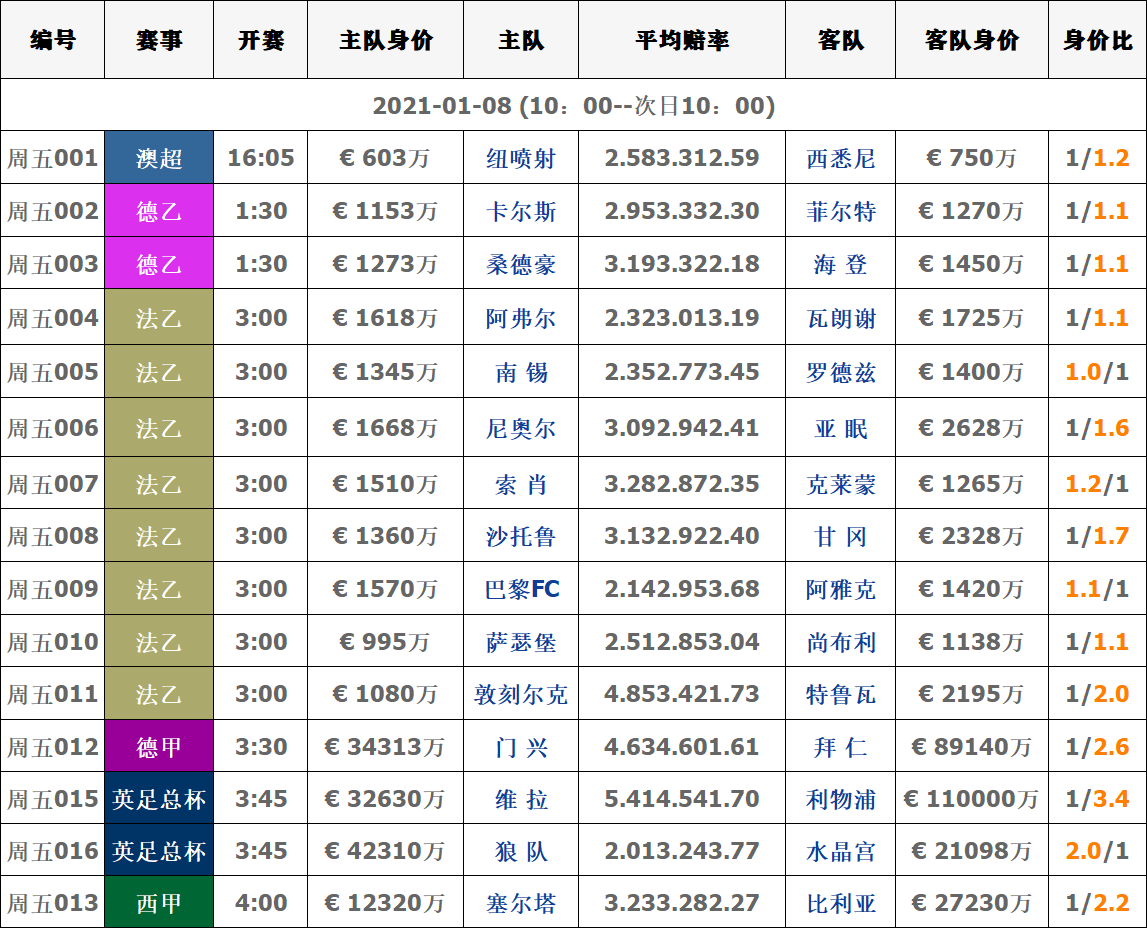Open 水晶宫 team page
The width and height of the screenshot is (1147, 928).
point(840,851)
